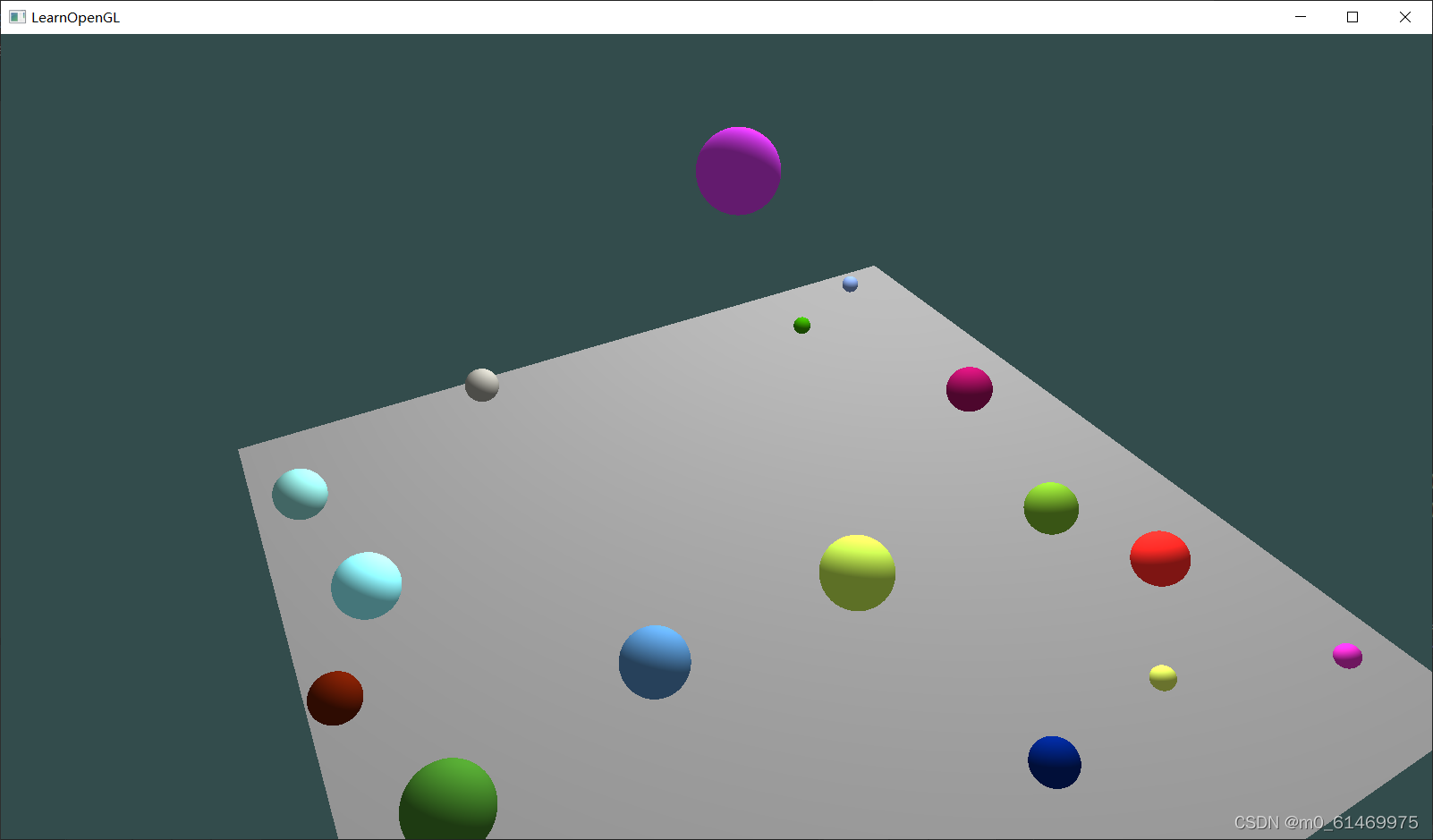Pick the tiny dark green sphere near the far edge
Image resolution: width=1433 pixels, height=840 pixels.
click(801, 325)
